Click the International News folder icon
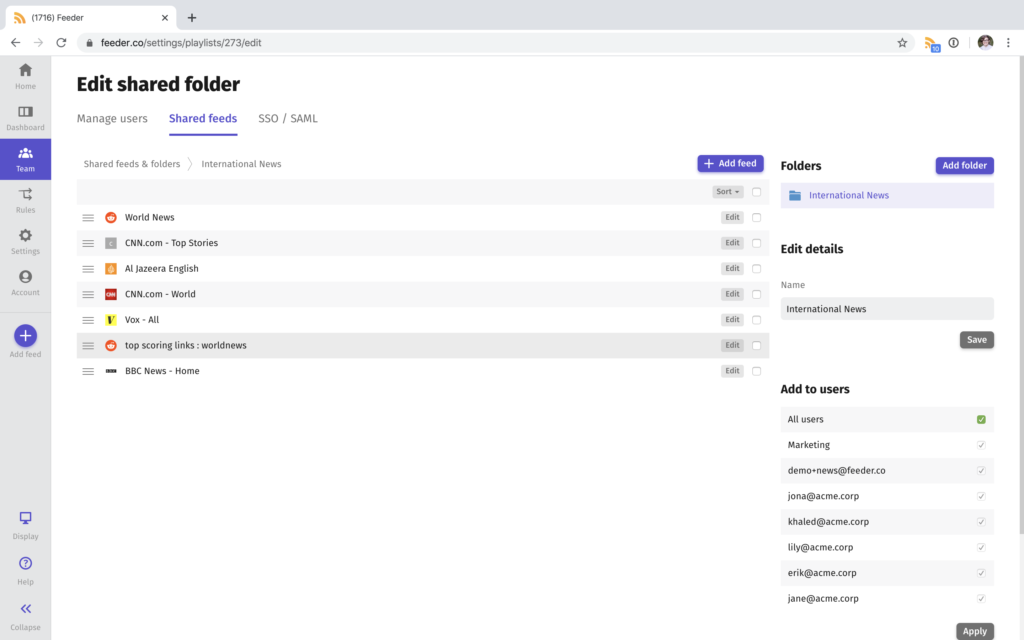 tap(795, 195)
